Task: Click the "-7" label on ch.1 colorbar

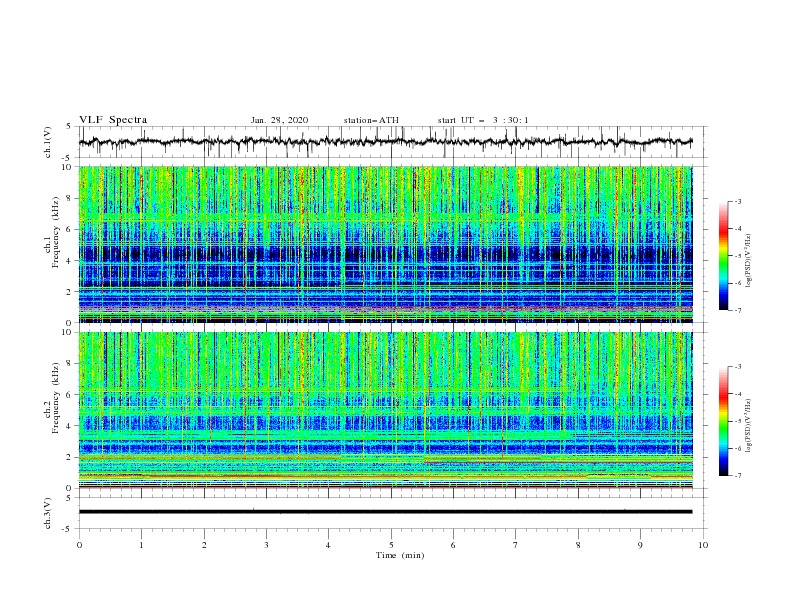Action: [x=738, y=310]
